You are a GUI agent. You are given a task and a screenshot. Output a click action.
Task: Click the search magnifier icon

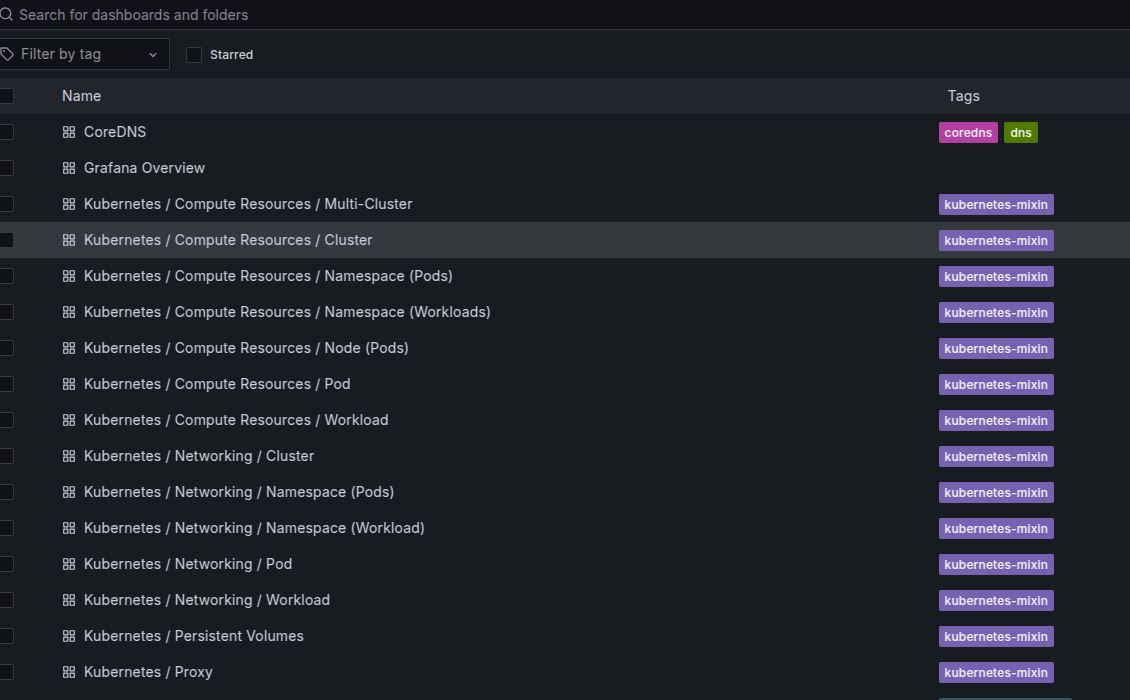coord(6,14)
